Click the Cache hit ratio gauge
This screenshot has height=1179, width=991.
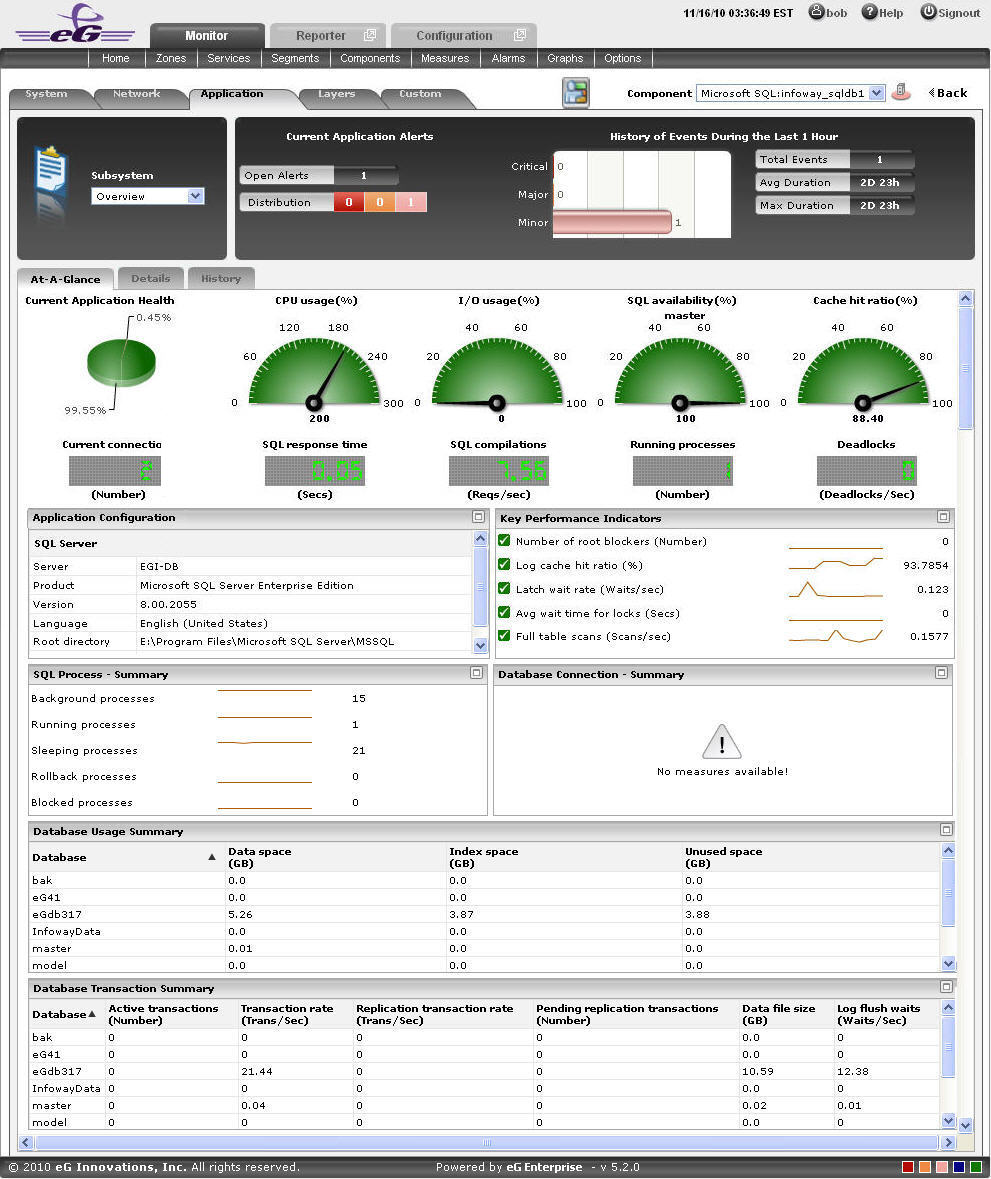click(863, 372)
